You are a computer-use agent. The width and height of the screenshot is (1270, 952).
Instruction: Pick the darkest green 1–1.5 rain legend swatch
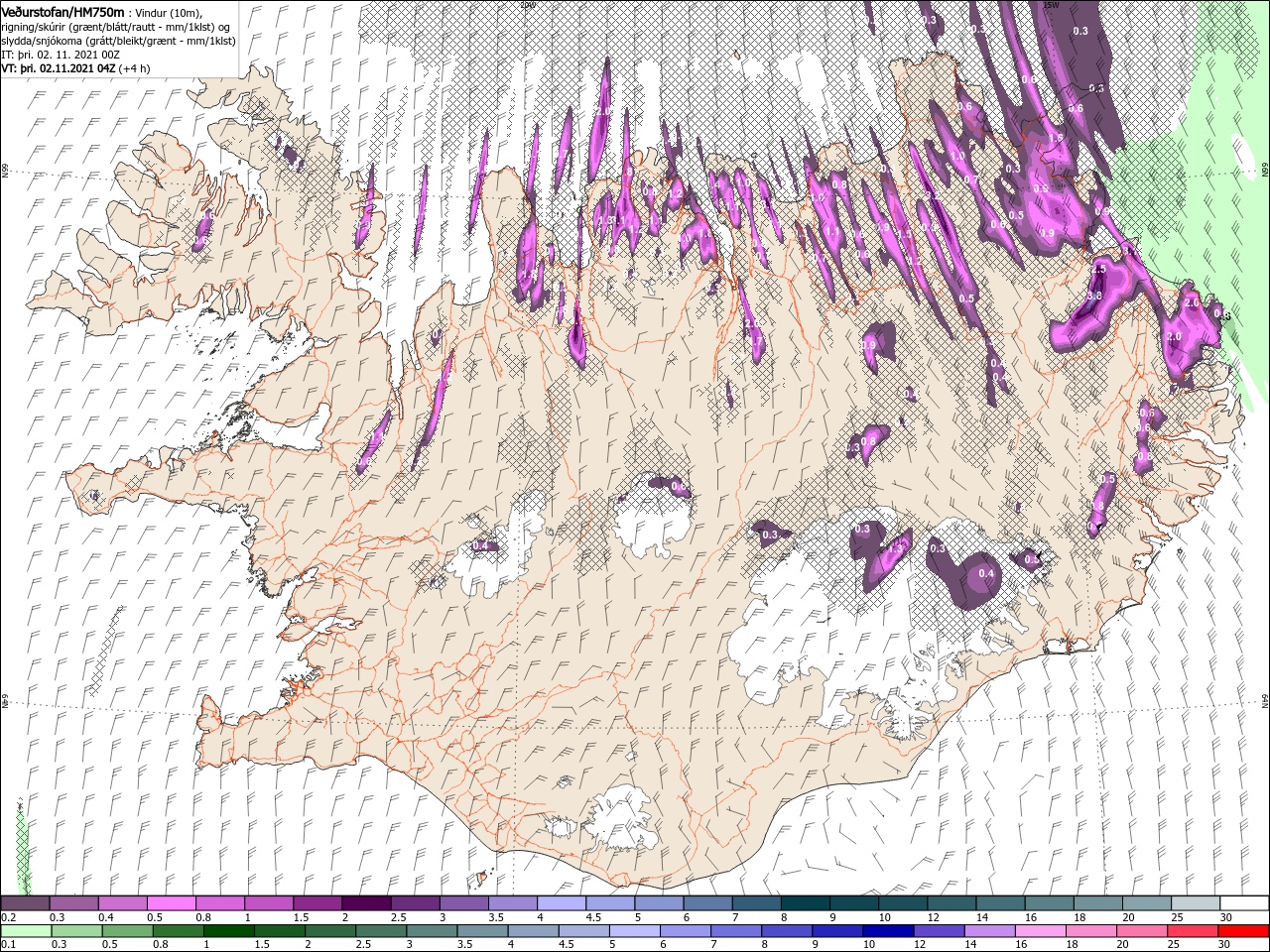[x=229, y=931]
